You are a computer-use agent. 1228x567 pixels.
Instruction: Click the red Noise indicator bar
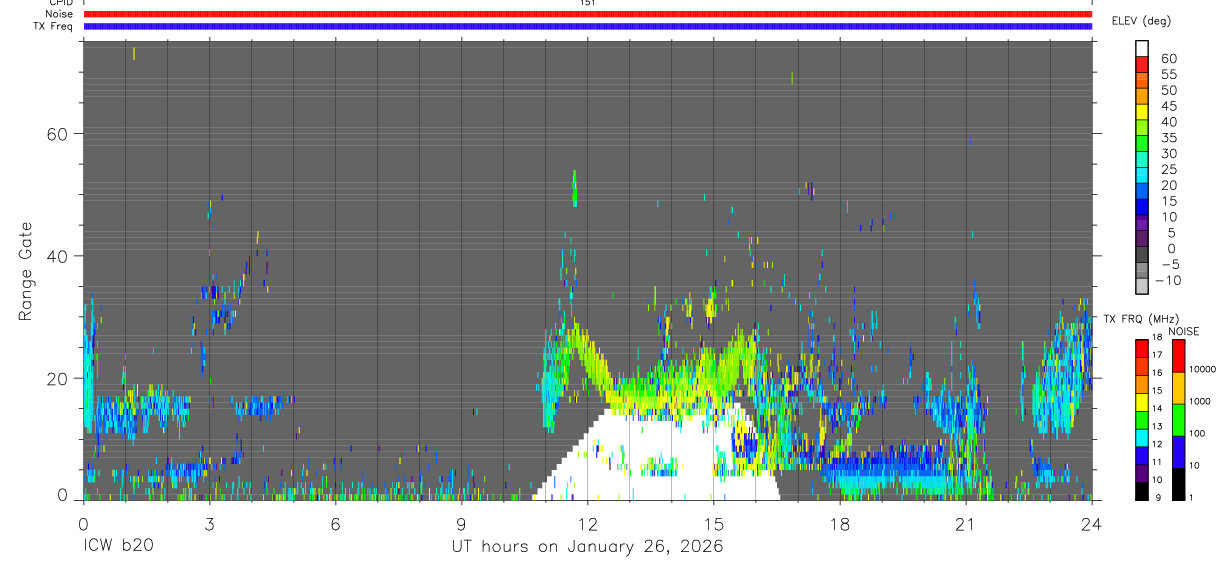588,14
